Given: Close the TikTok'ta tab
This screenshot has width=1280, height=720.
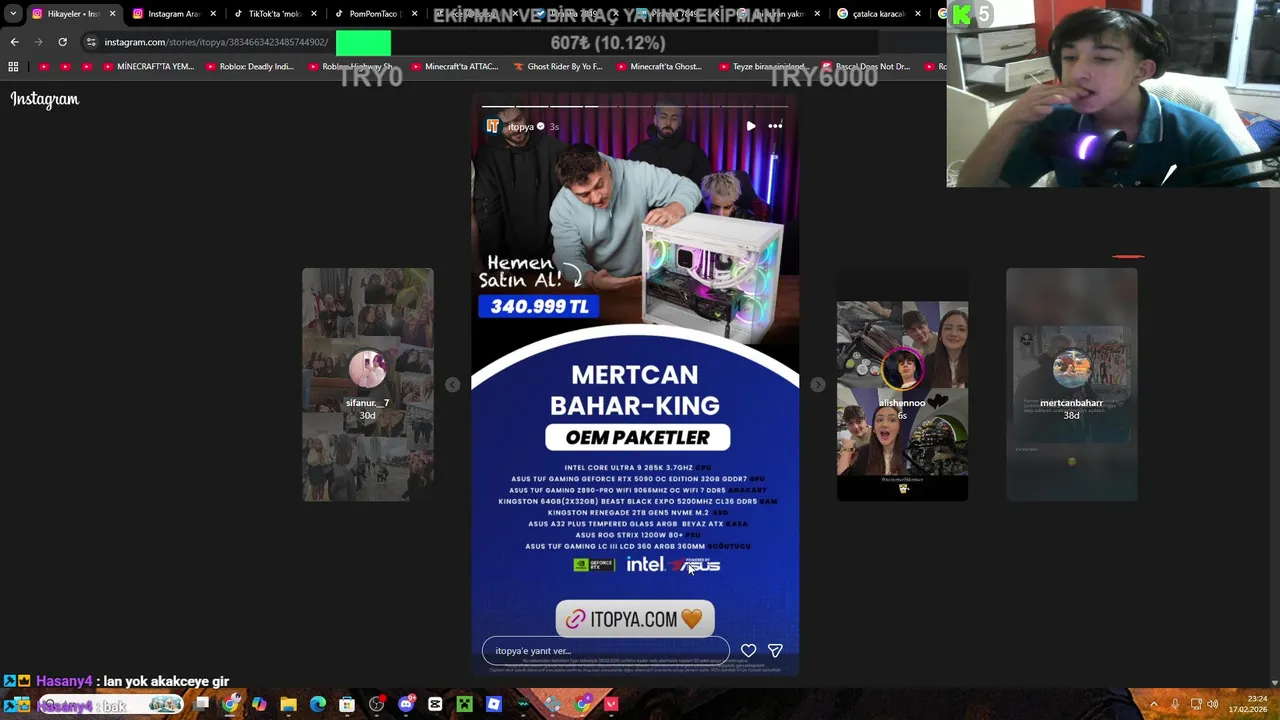Looking at the screenshot, I should 314,14.
